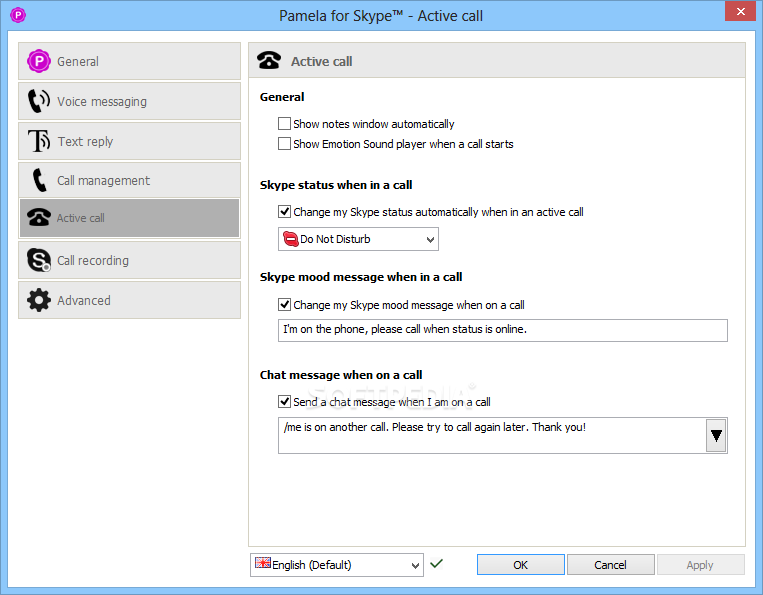Click the Skype Call recording icon
The height and width of the screenshot is (595, 763).
point(39,260)
